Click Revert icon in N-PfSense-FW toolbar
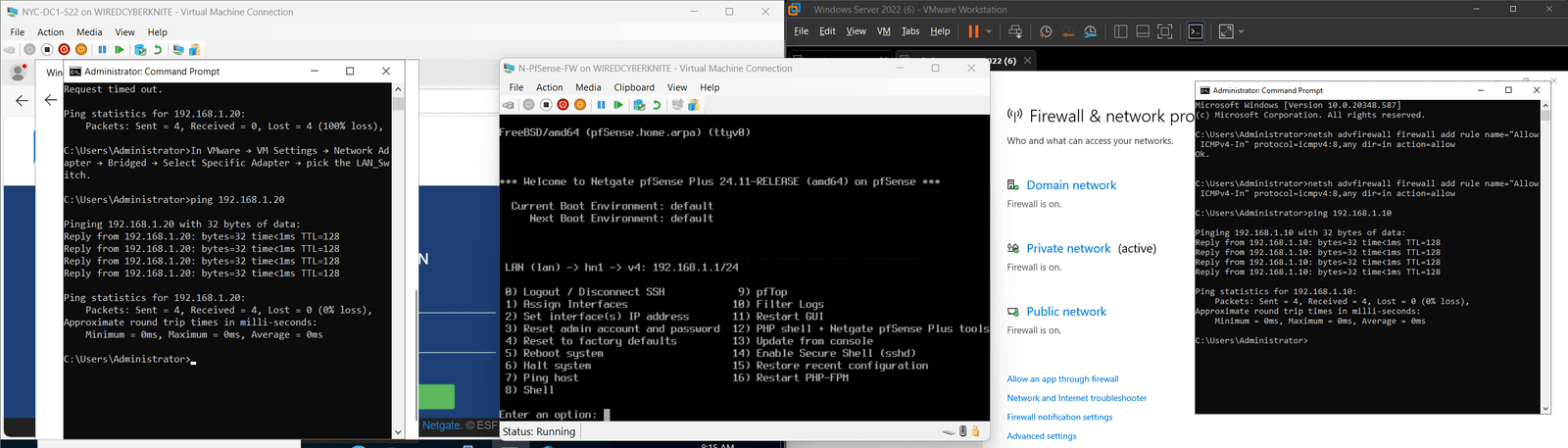This screenshot has width=1568, height=448. tap(656, 105)
